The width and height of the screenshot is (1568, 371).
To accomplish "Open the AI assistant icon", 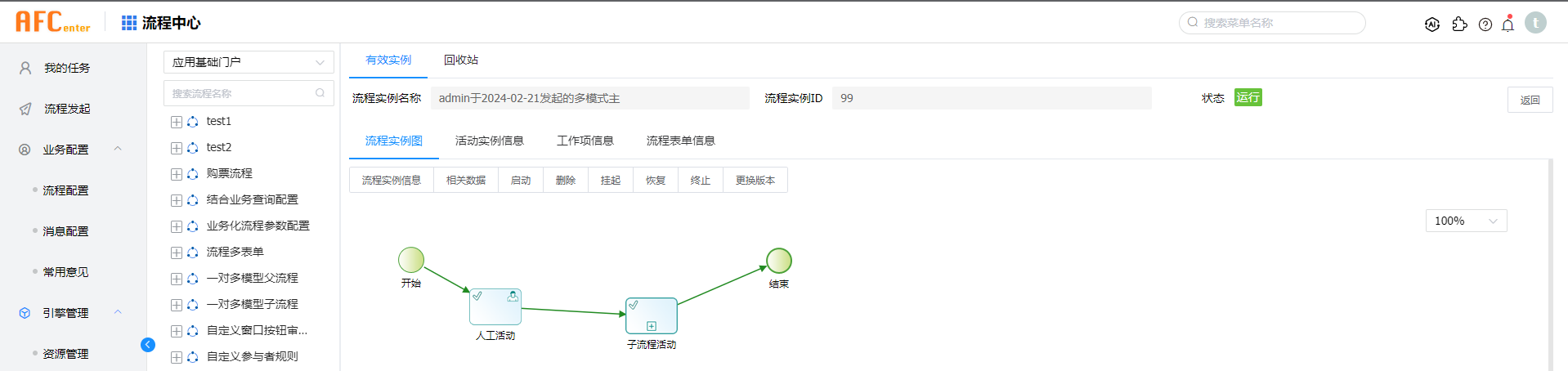I will (x=1431, y=25).
